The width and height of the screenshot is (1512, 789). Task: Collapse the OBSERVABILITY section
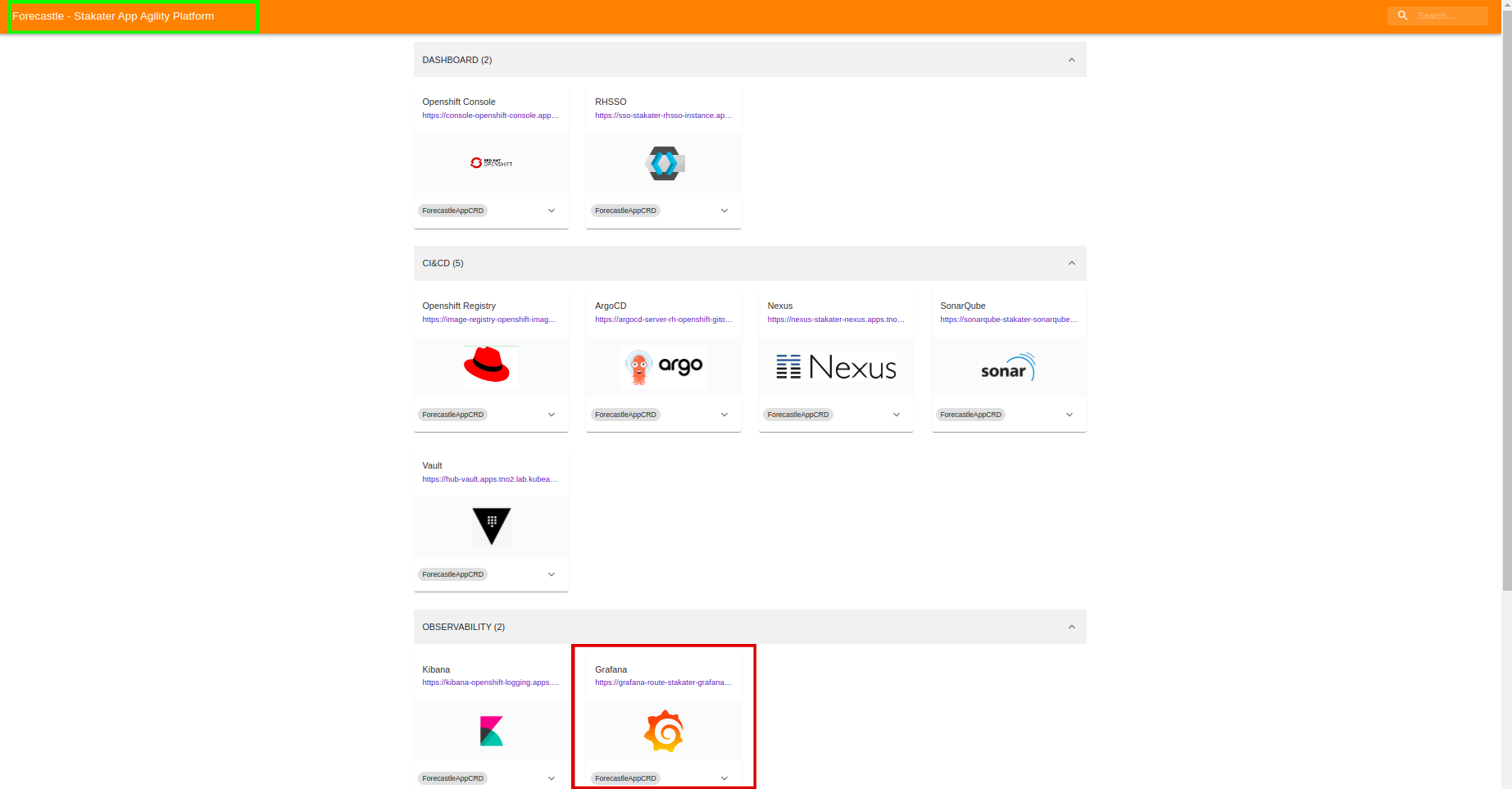[x=1071, y=627]
